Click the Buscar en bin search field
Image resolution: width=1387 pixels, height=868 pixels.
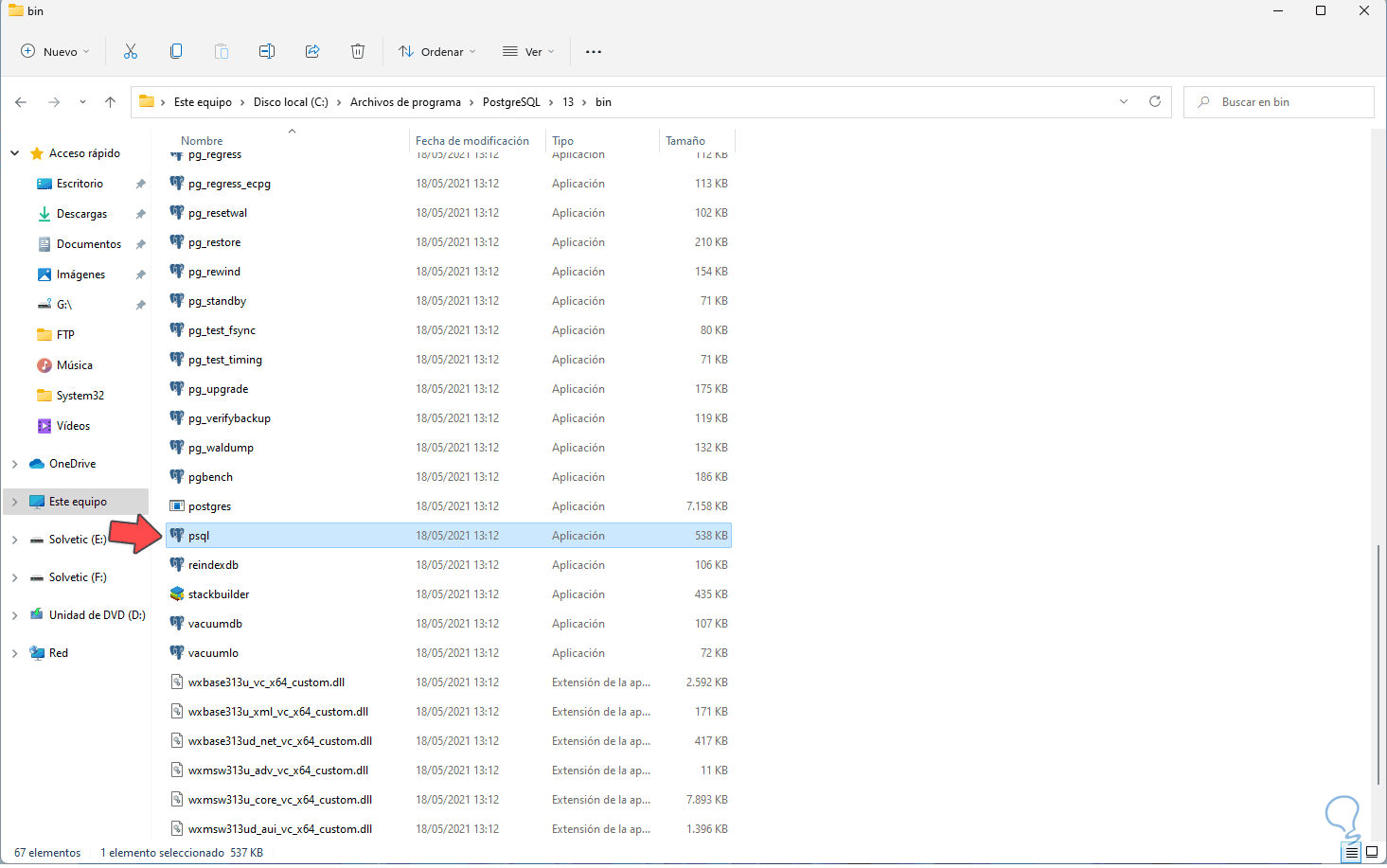1278,102
